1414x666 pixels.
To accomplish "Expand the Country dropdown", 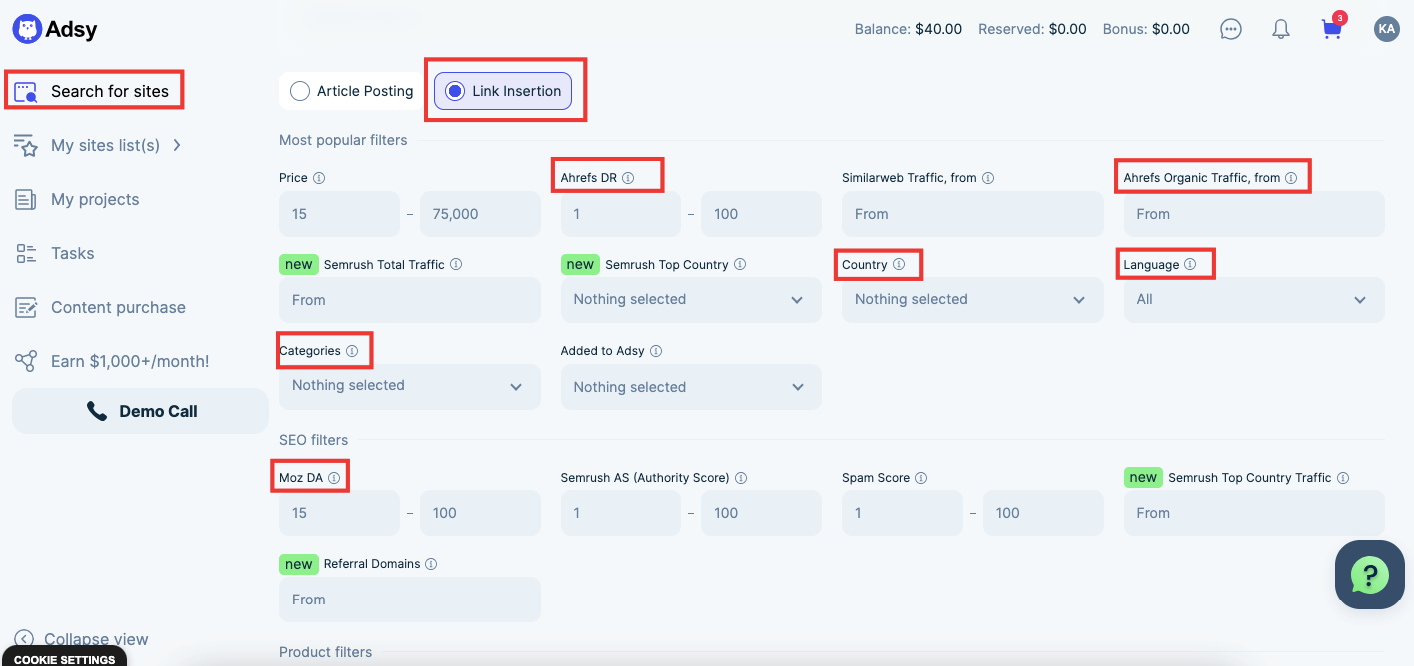I will [972, 300].
